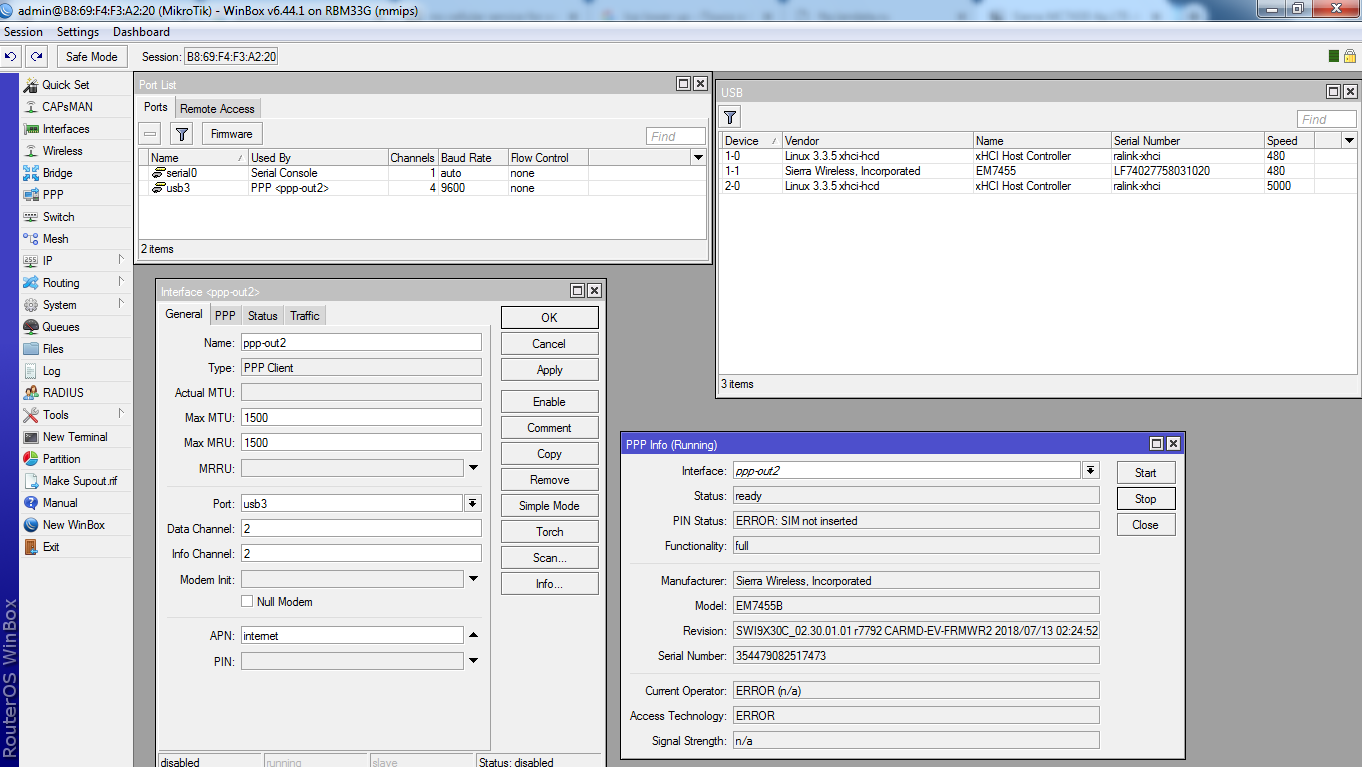Click the remove minus button in Port List
The image size is (1362, 767).
(150, 134)
